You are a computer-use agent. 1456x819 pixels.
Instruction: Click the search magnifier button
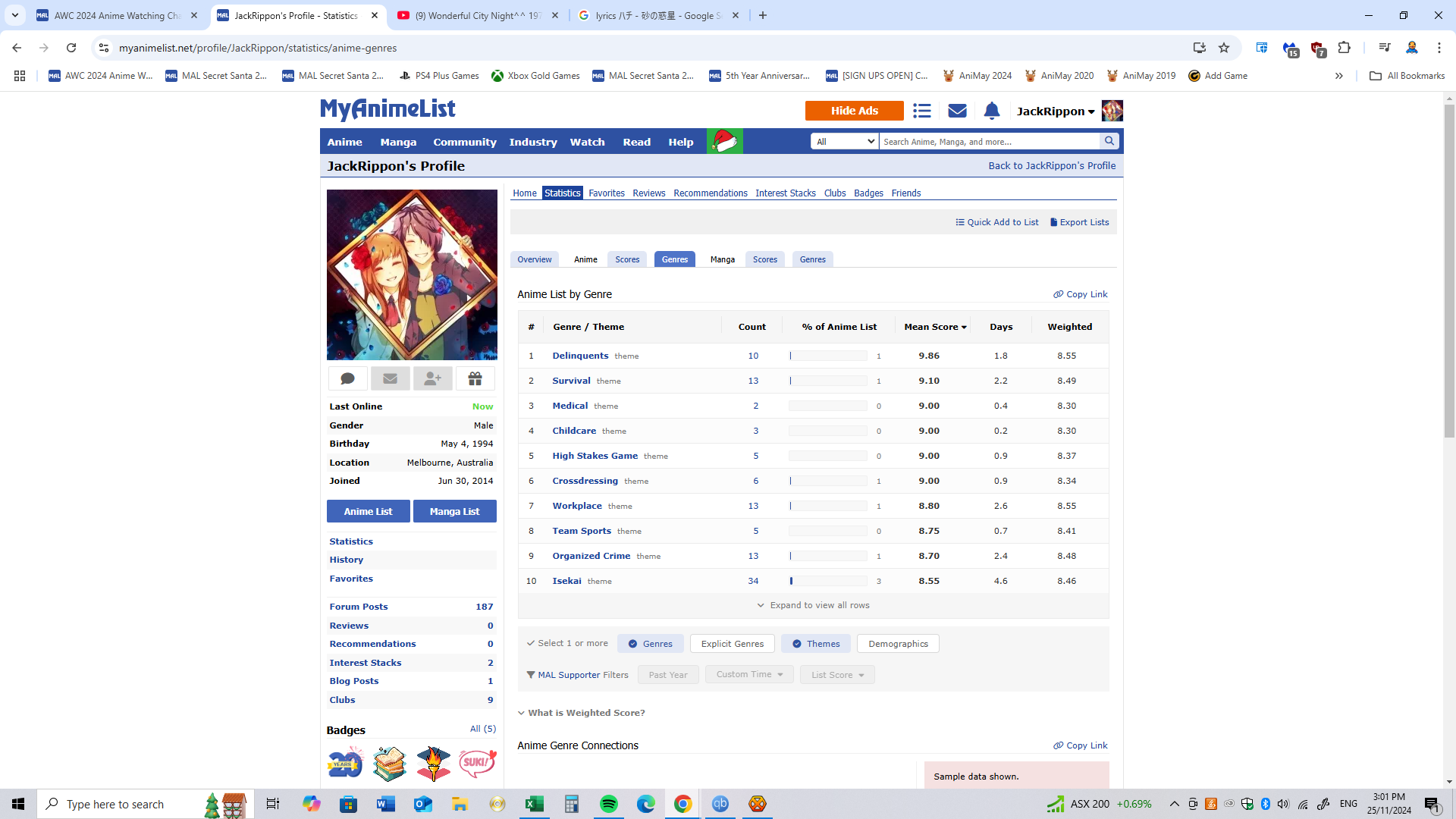1109,141
